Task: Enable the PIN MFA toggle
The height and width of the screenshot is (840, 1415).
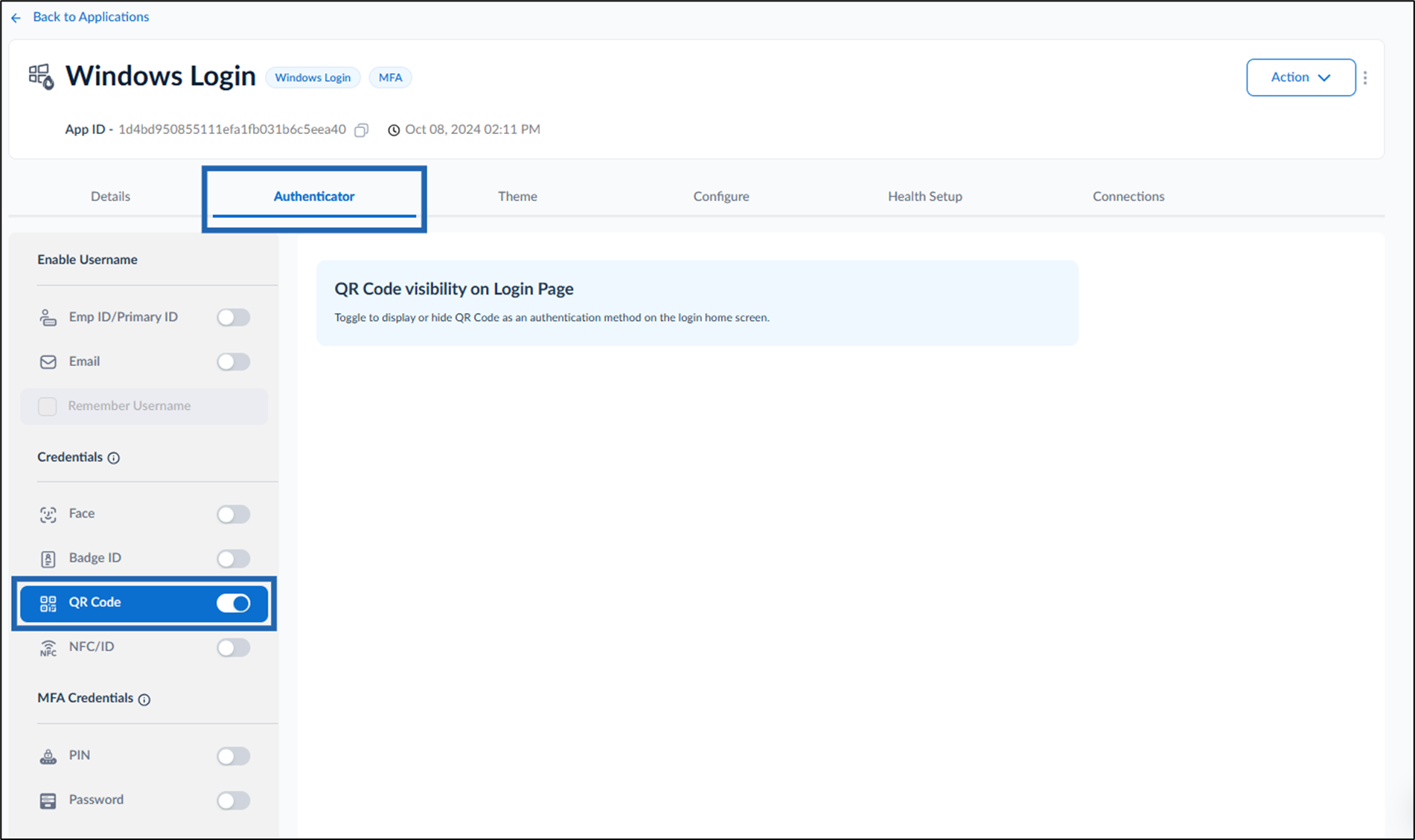Action: (x=234, y=756)
